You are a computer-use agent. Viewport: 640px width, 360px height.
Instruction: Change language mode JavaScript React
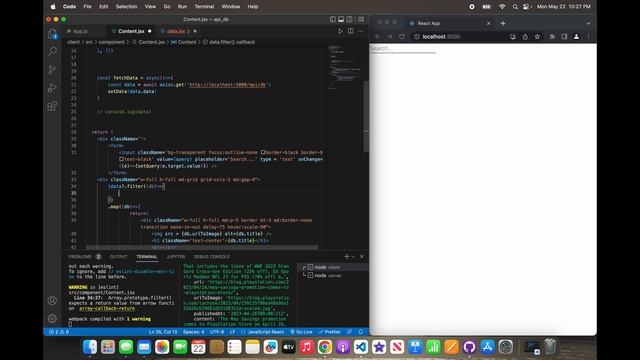point(262,332)
